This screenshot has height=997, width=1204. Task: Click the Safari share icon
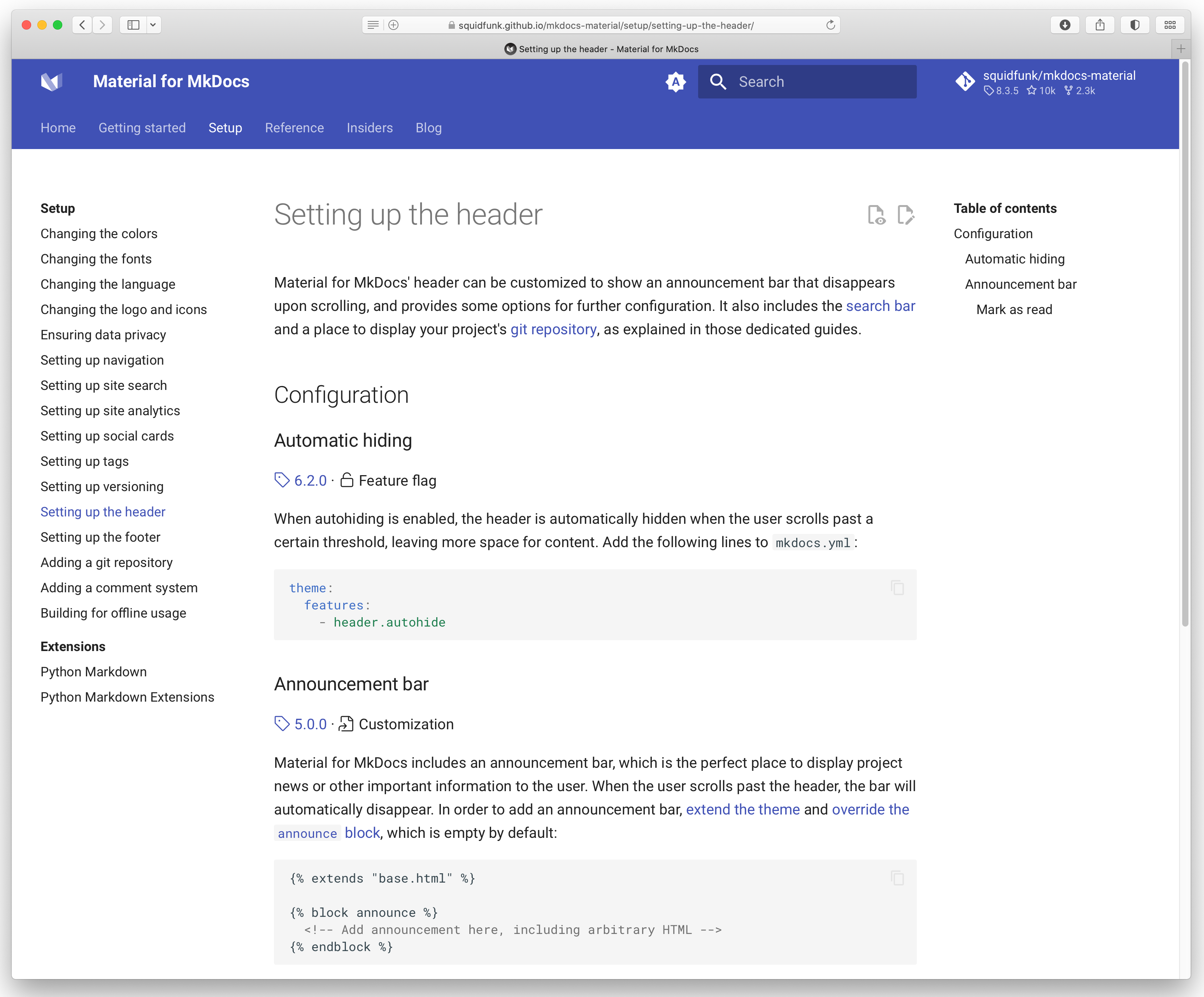coord(1100,25)
